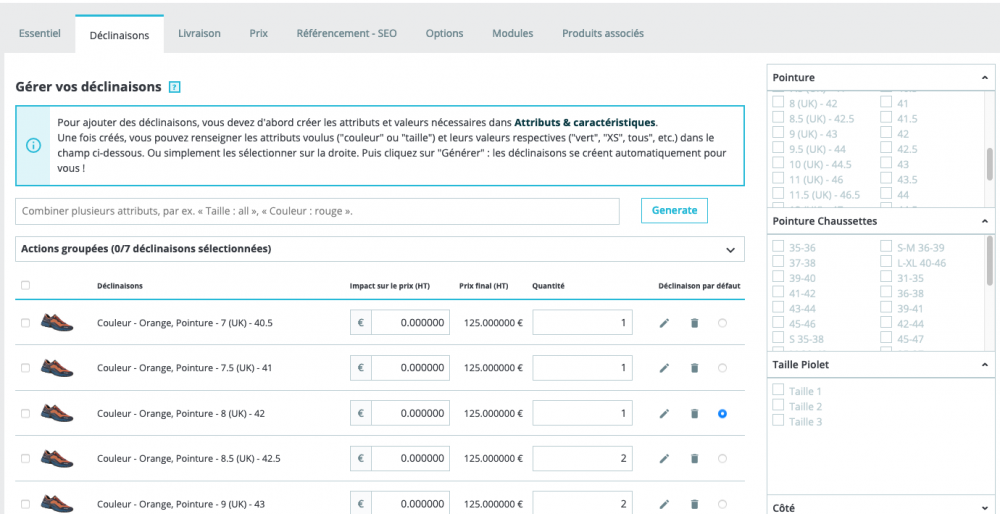This screenshot has height=514, width=1000.
Task: Click the Pointure list scrollbar
Action: (x=990, y=163)
